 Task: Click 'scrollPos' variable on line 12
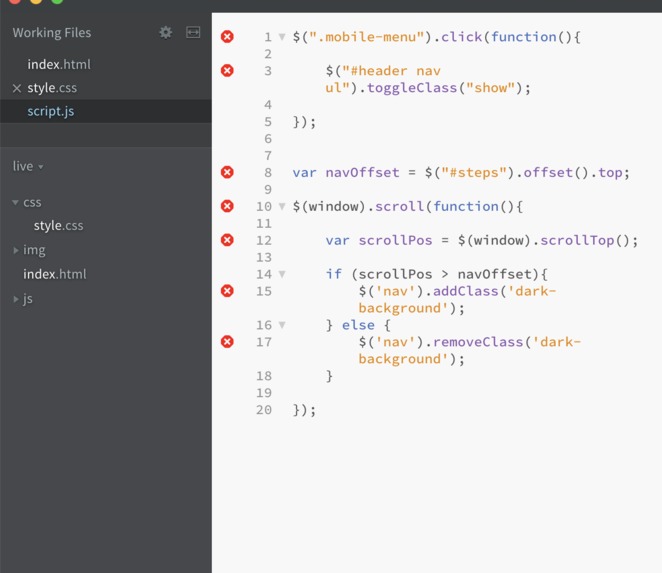click(x=395, y=240)
